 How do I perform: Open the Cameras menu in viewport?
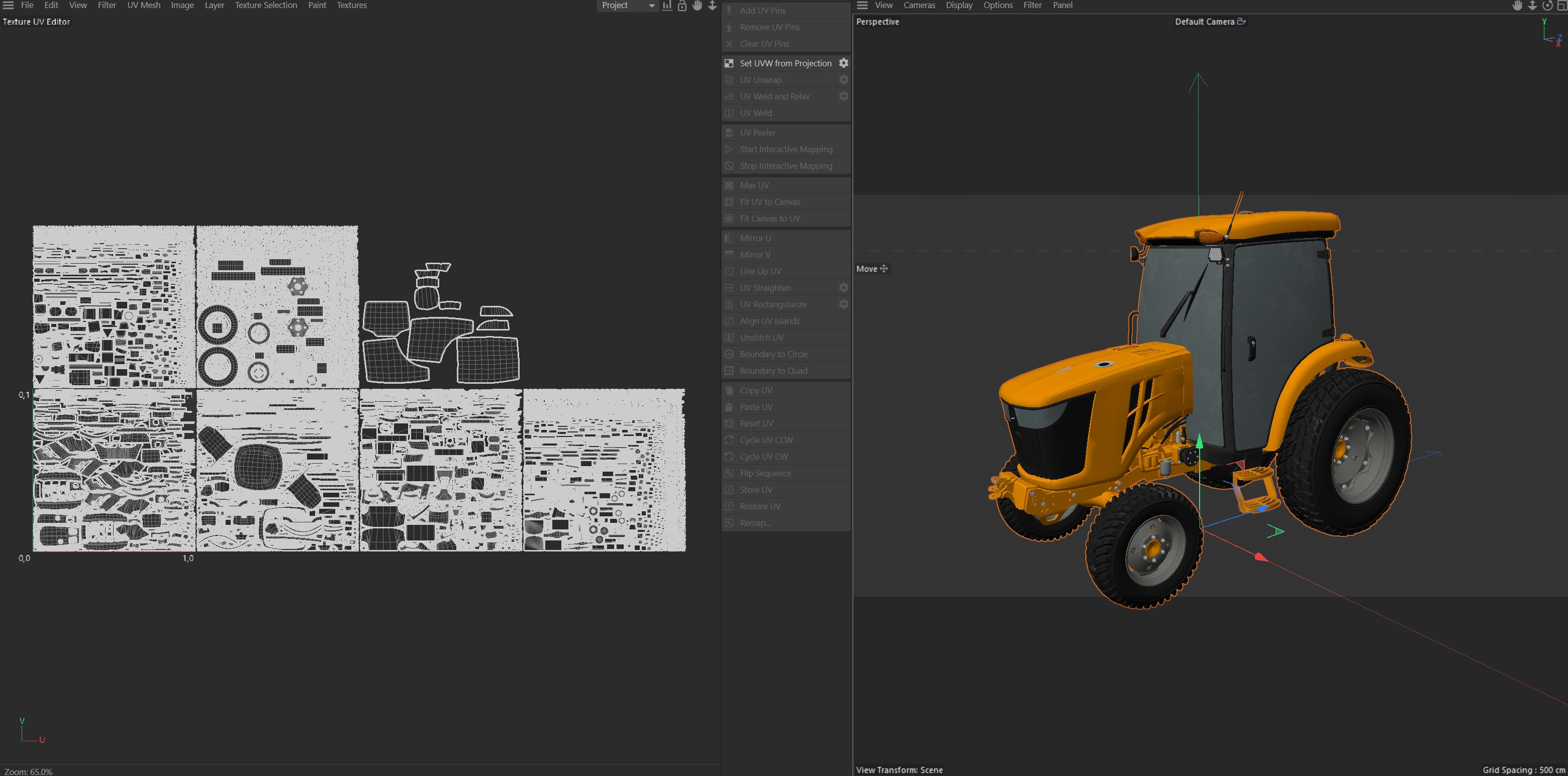pos(919,6)
